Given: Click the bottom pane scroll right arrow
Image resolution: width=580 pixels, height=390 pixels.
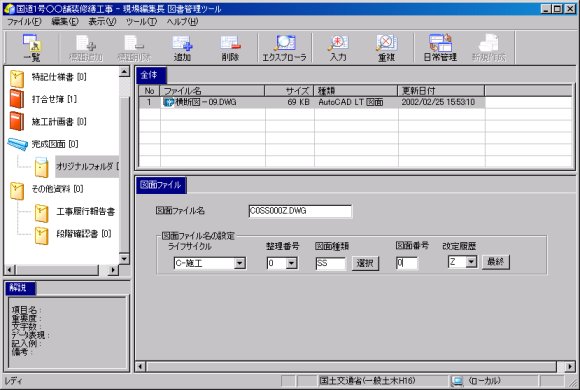Looking at the screenshot, I should coord(570,367).
